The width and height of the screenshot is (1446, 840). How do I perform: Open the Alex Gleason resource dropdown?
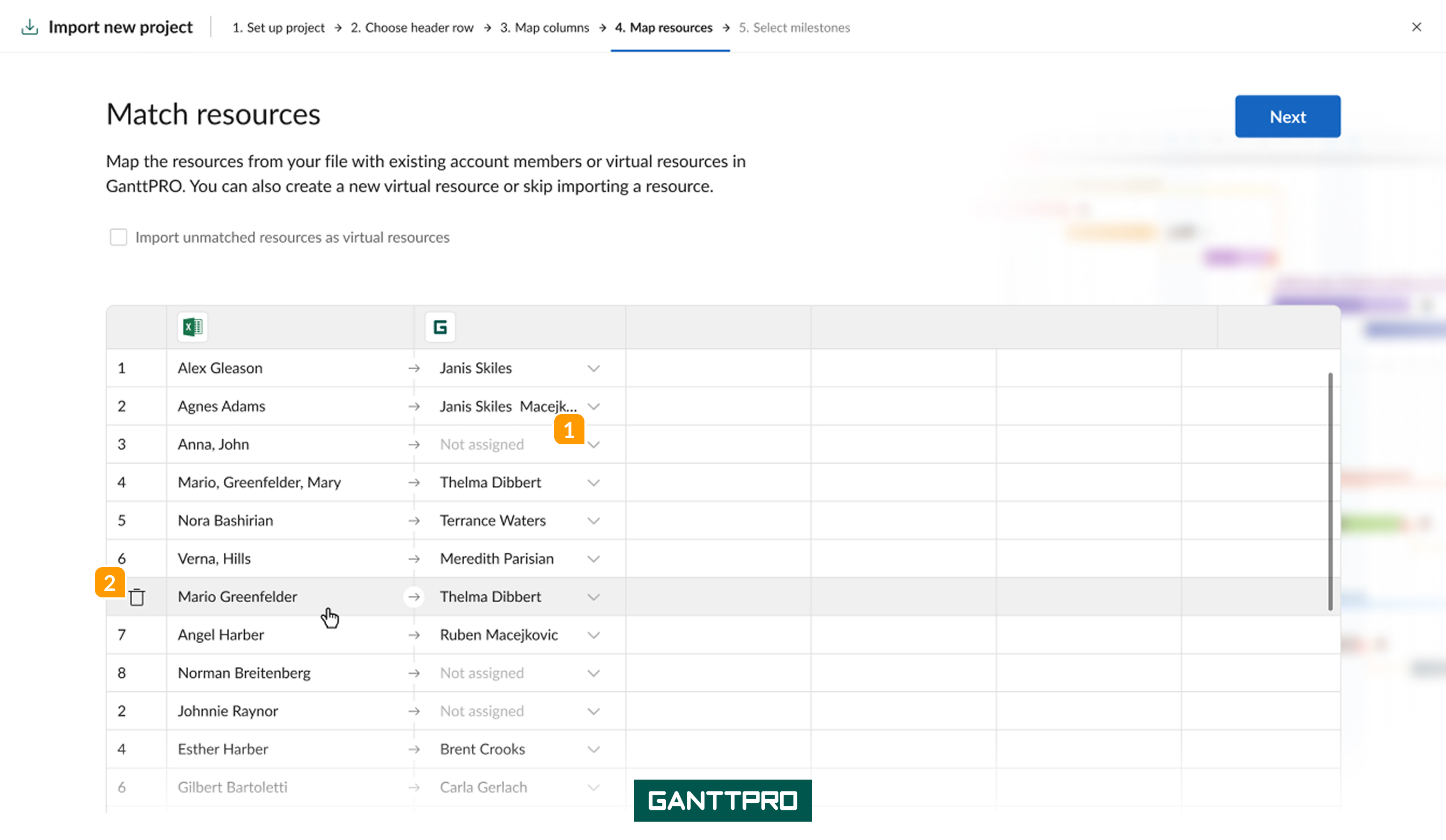tap(593, 368)
